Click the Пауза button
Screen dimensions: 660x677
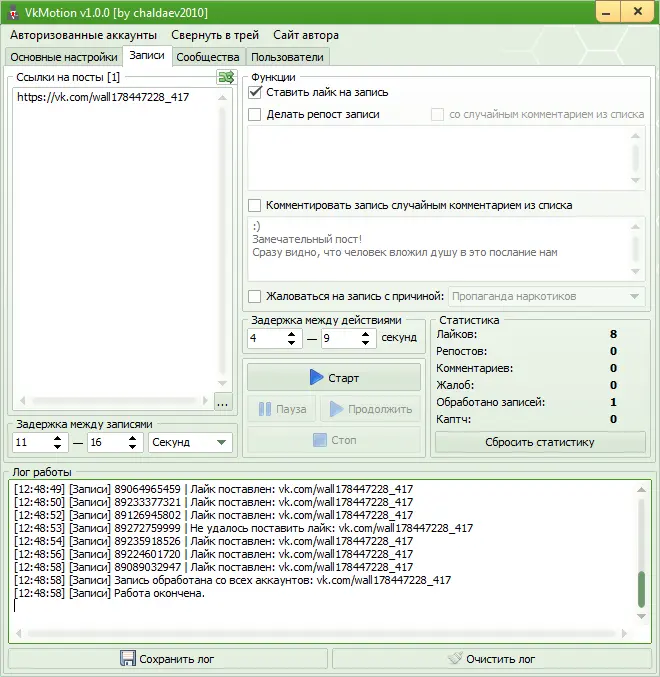pyautogui.click(x=282, y=409)
